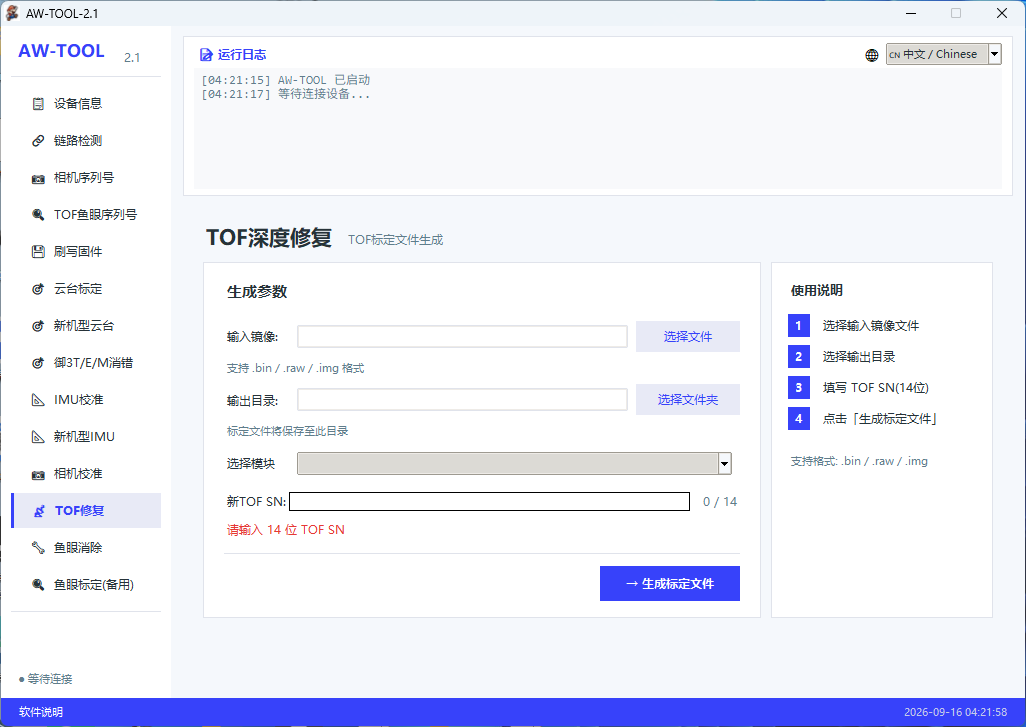Click the TOF鱼眼序列号 magnifier icon
Viewport: 1026px width, 727px height.
click(x=39, y=215)
